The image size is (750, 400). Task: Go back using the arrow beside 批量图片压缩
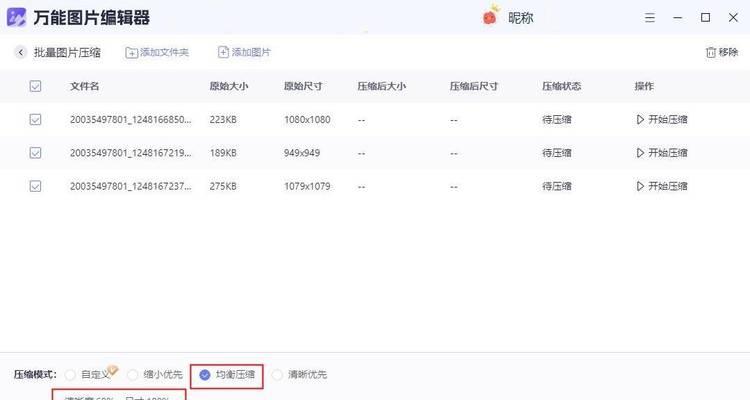click(x=21, y=52)
